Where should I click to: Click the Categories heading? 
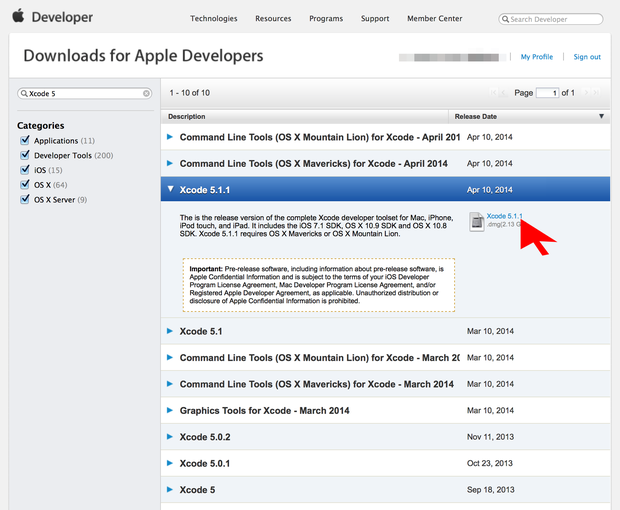41,126
